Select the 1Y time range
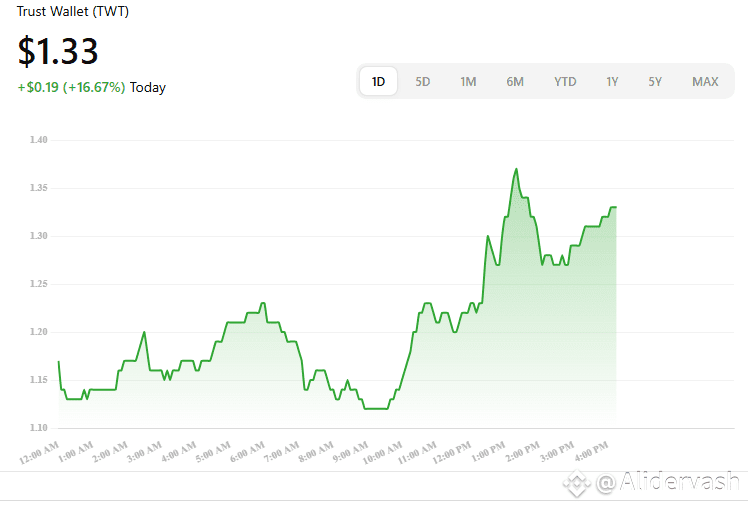The width and height of the screenshot is (748, 509). (612, 82)
